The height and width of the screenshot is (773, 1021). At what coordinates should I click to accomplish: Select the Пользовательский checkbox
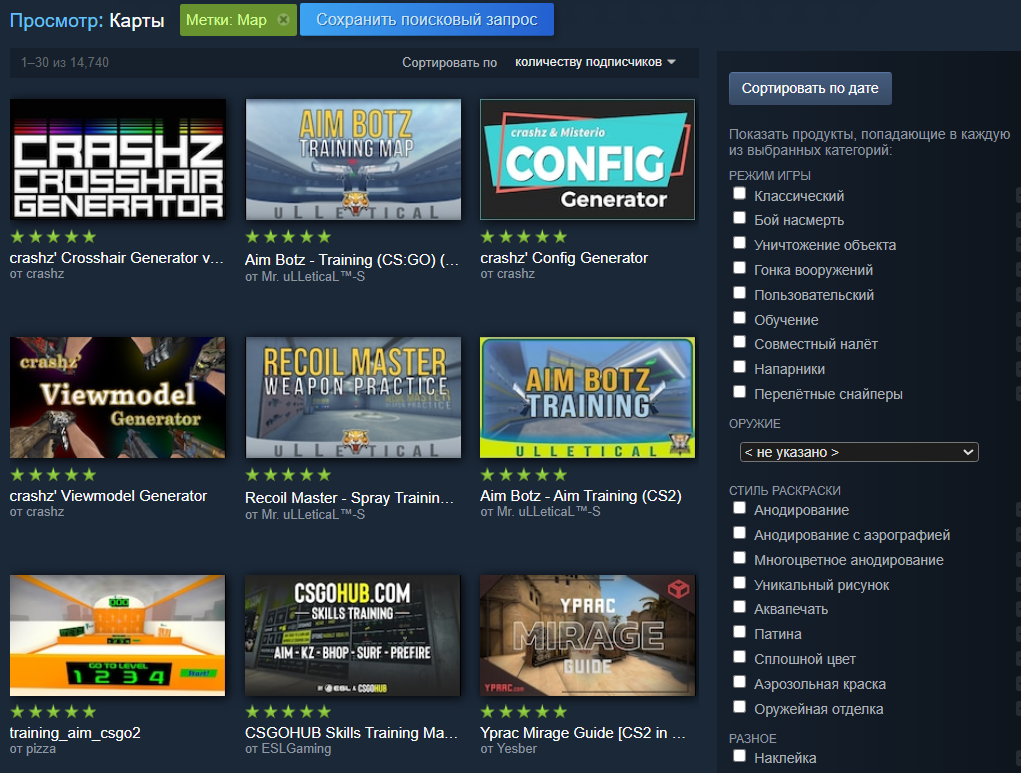739,292
